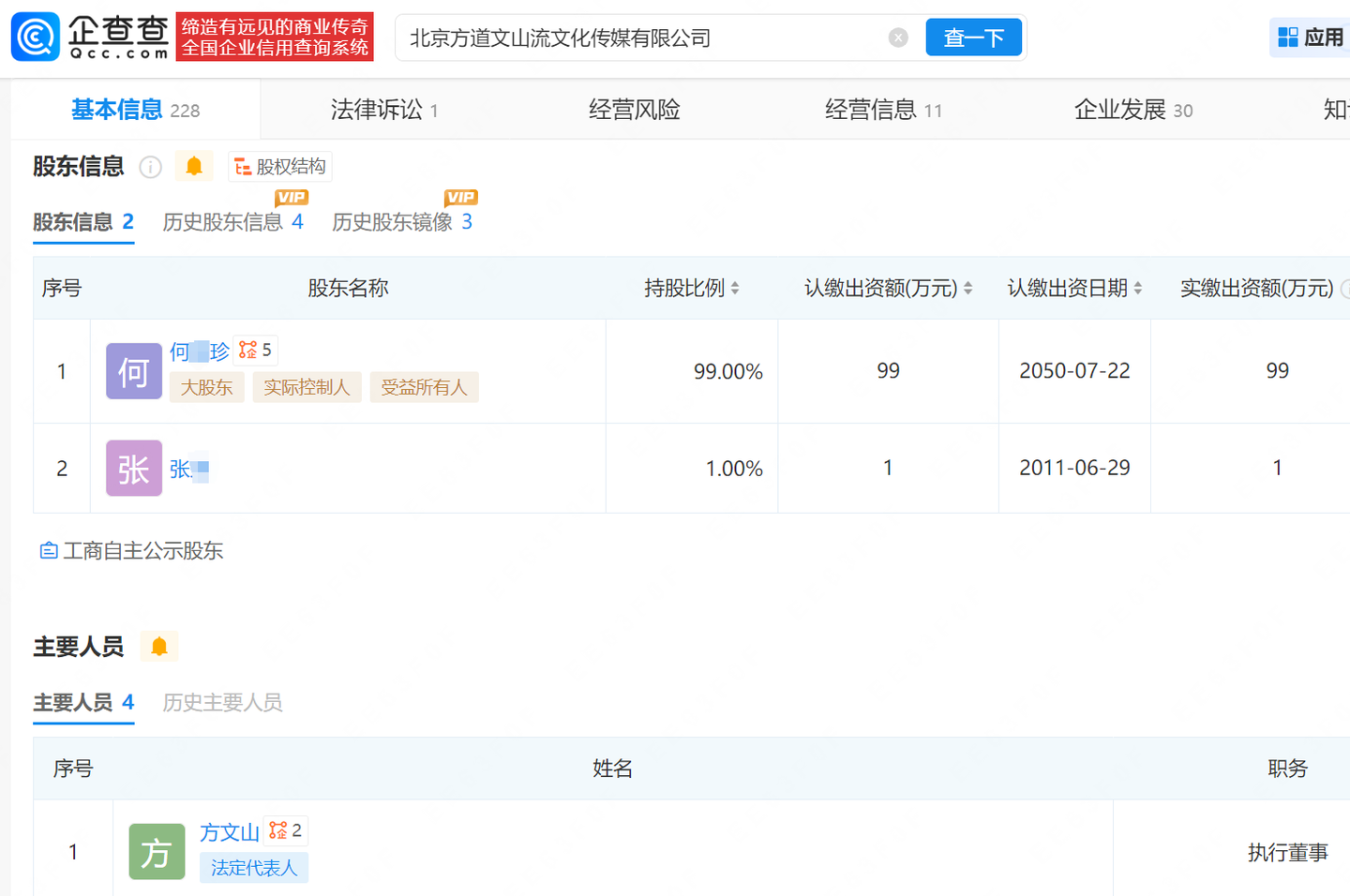
Task: Click the bell alert icon beside 股东信息
Action: [x=194, y=167]
